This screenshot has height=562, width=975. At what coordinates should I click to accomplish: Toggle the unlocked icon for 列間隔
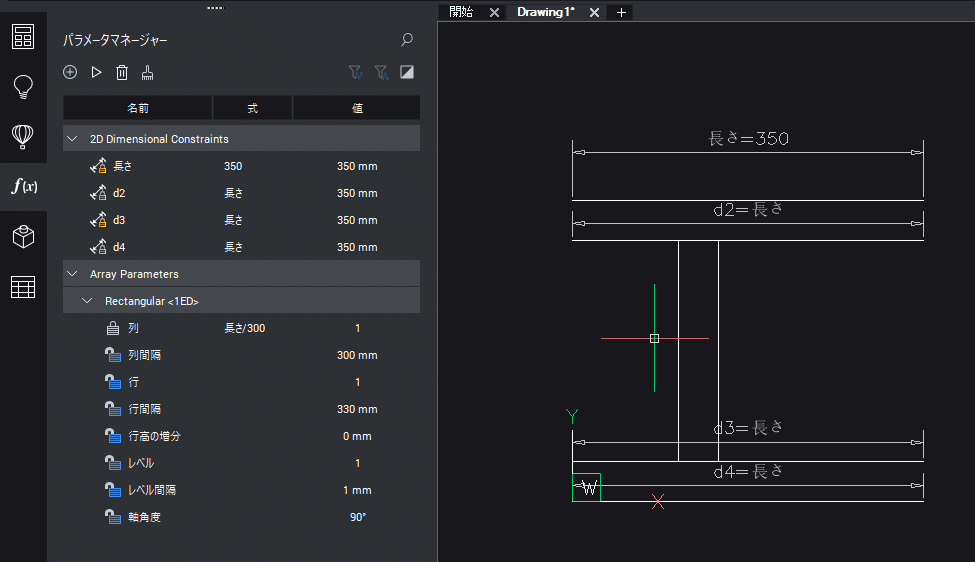[113, 355]
